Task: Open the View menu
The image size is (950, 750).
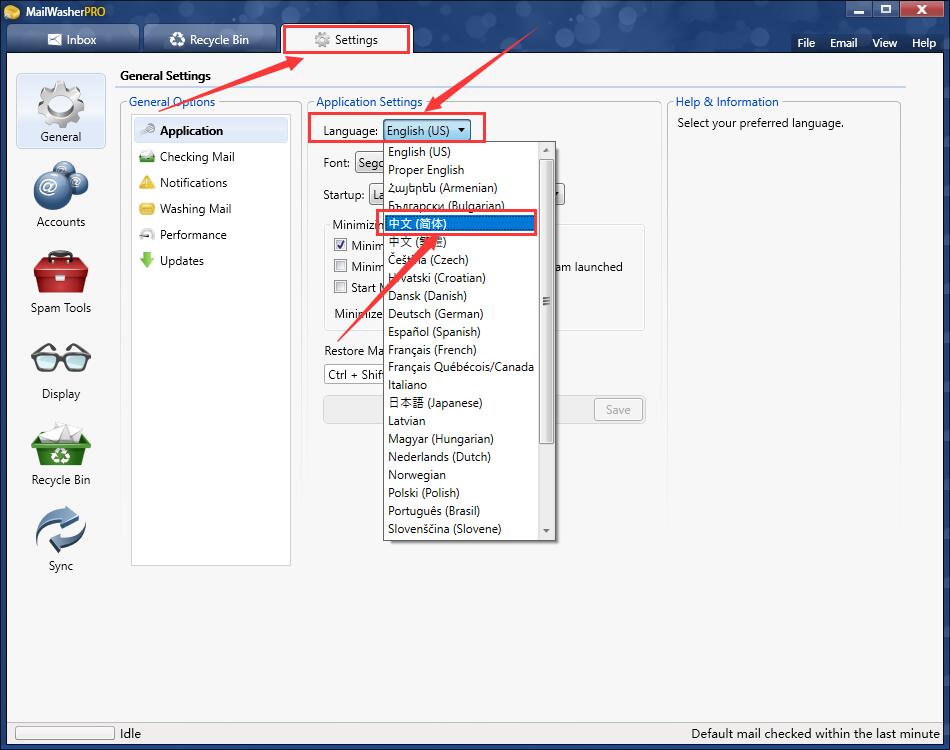Action: [x=885, y=43]
